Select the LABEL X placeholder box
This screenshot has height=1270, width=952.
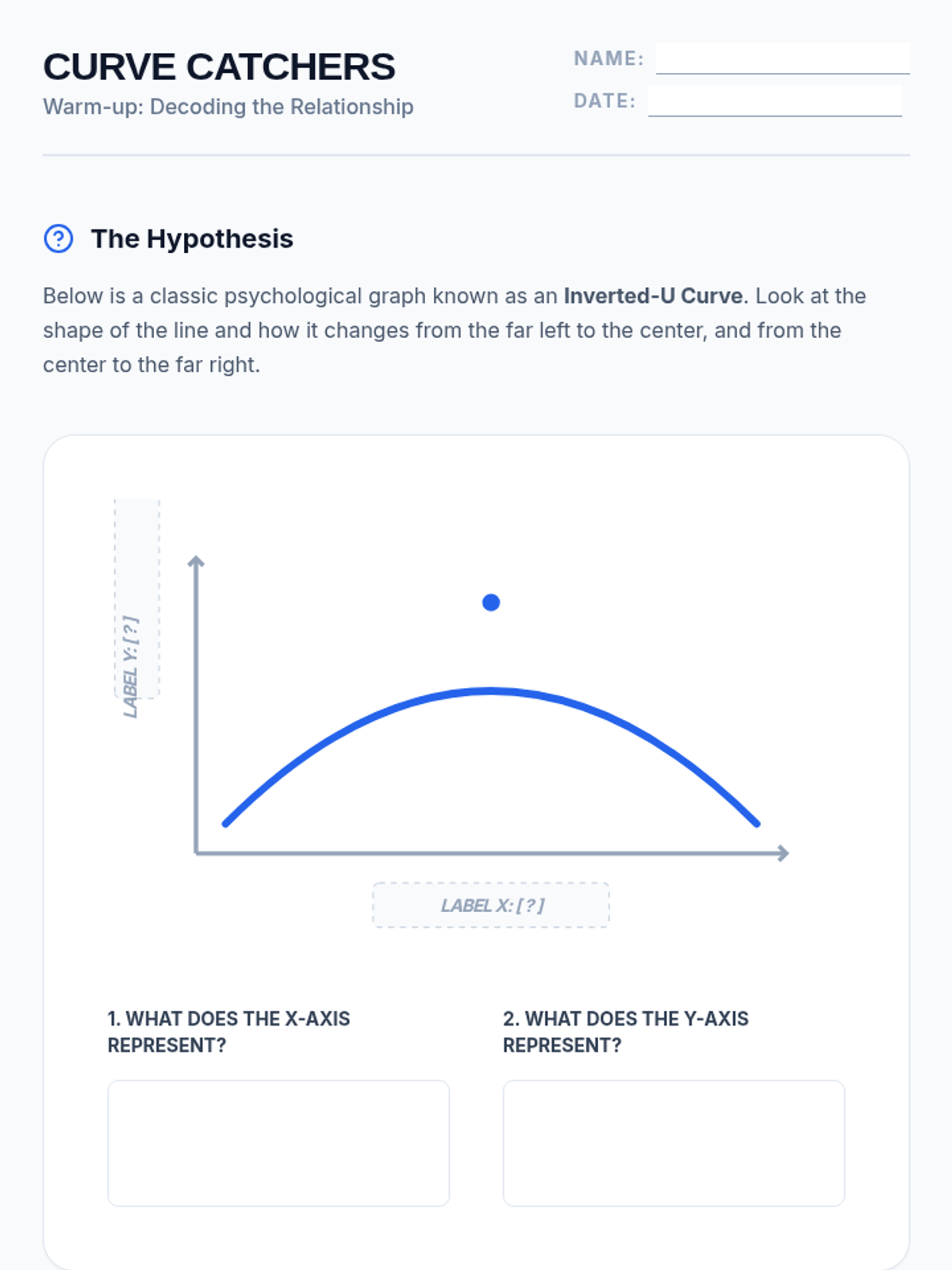[x=491, y=905]
